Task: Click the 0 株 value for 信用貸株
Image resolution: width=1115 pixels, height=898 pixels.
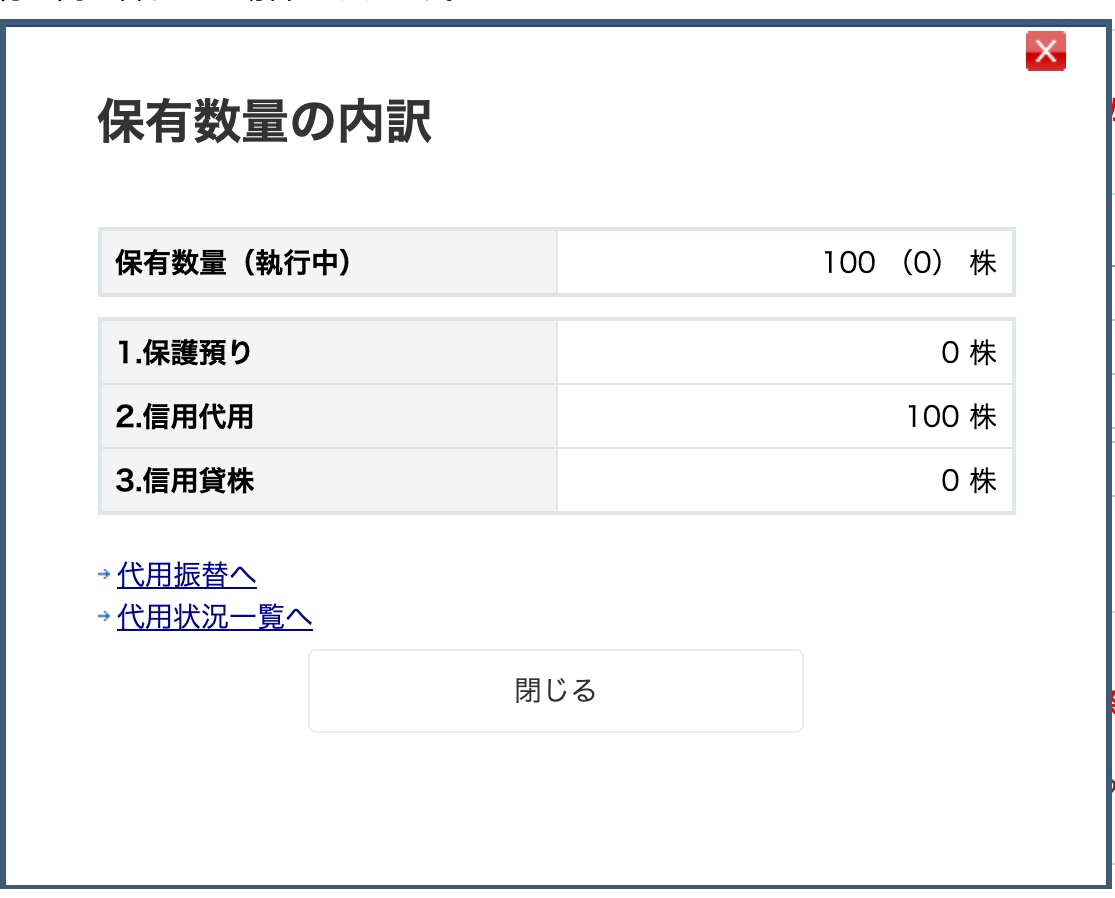Action: pos(969,481)
